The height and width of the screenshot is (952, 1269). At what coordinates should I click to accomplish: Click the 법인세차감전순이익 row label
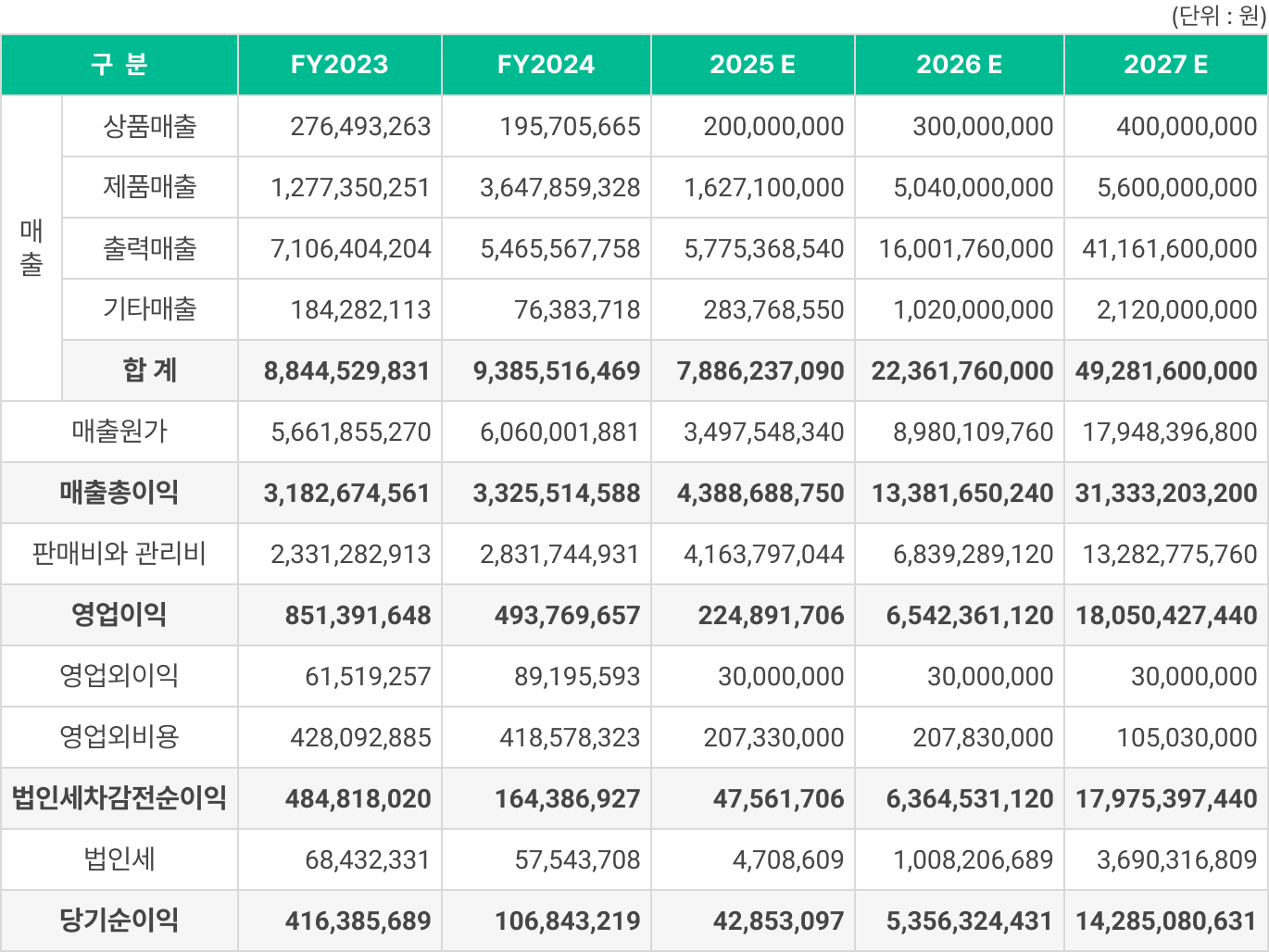click(119, 798)
